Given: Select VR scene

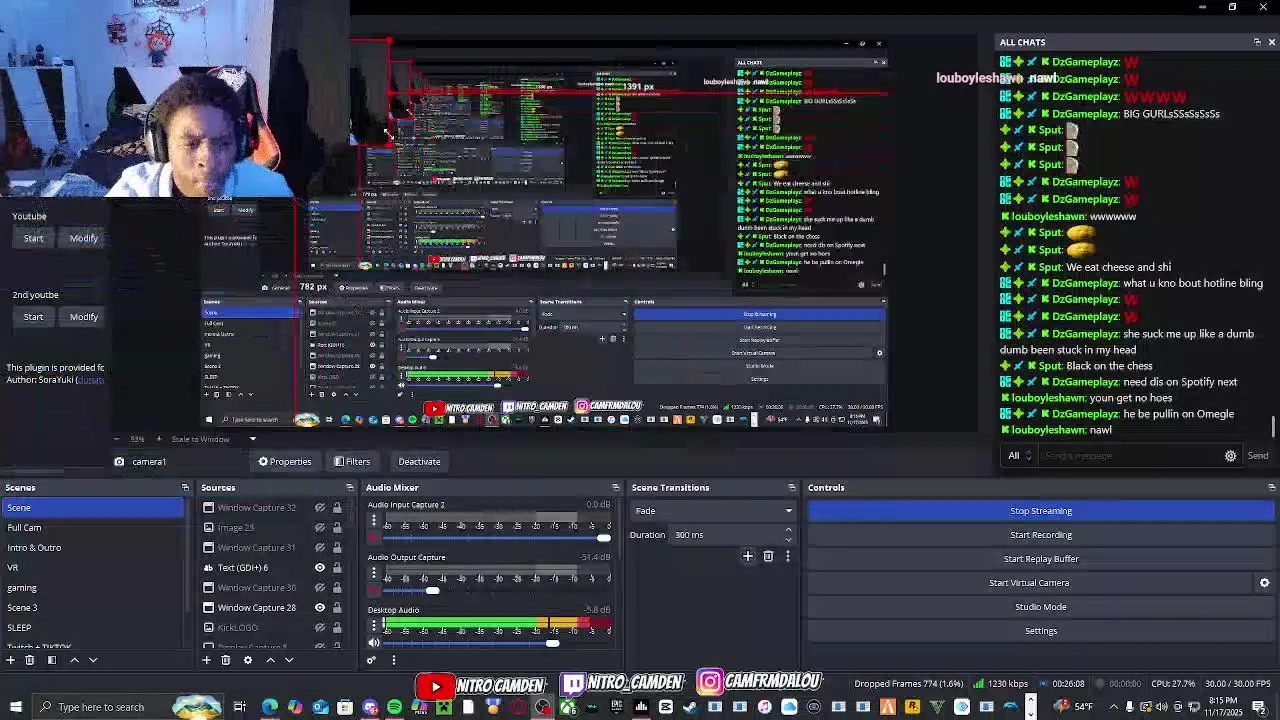Looking at the screenshot, I should tap(93, 568).
